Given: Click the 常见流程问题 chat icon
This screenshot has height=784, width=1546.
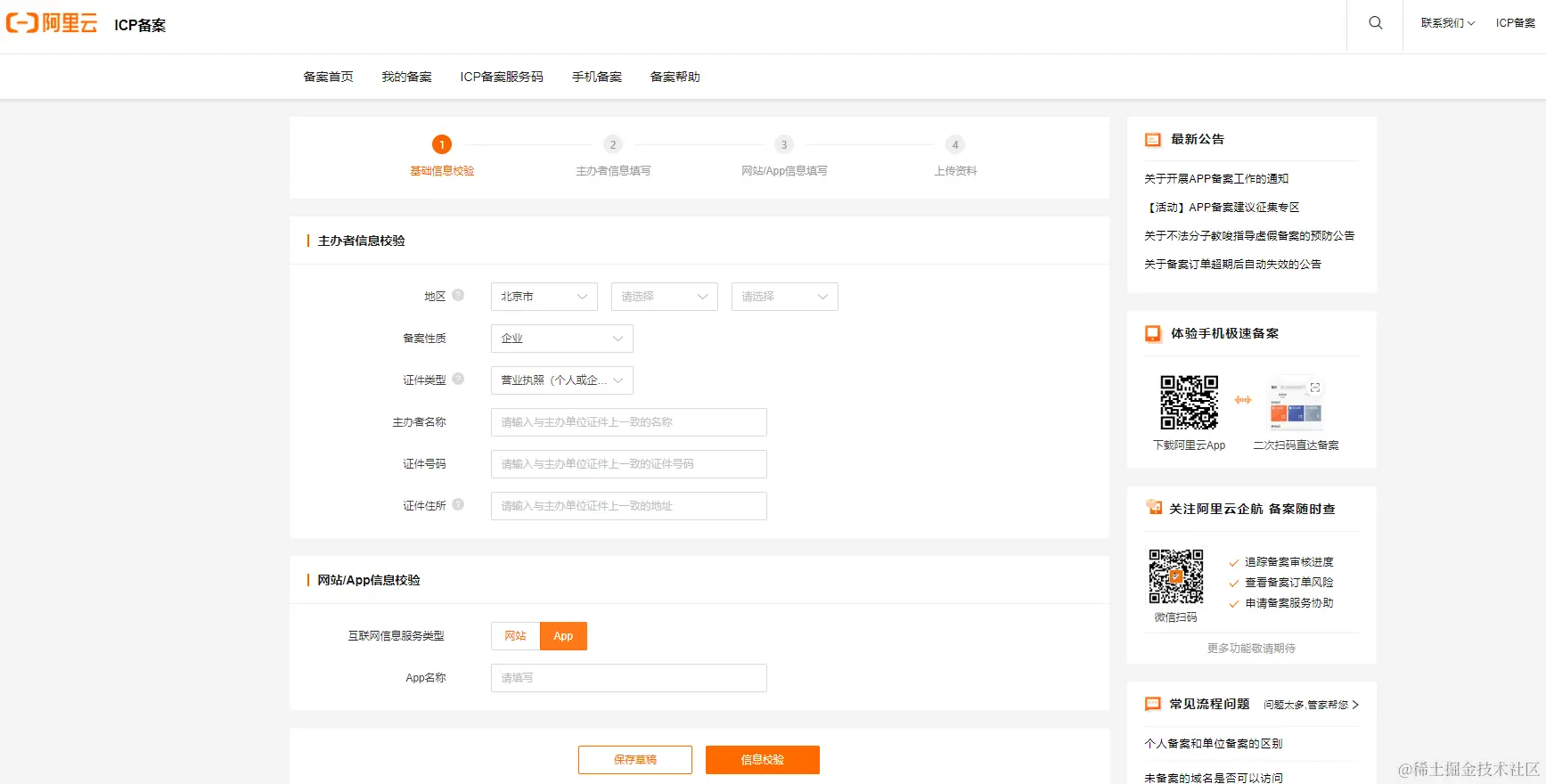Looking at the screenshot, I should (x=1153, y=704).
